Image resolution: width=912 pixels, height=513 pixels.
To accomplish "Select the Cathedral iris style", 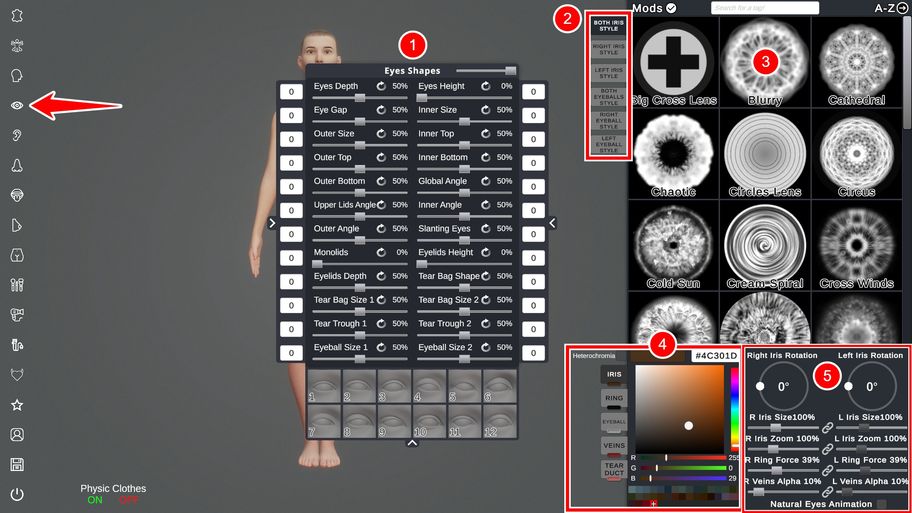I will 856,63.
